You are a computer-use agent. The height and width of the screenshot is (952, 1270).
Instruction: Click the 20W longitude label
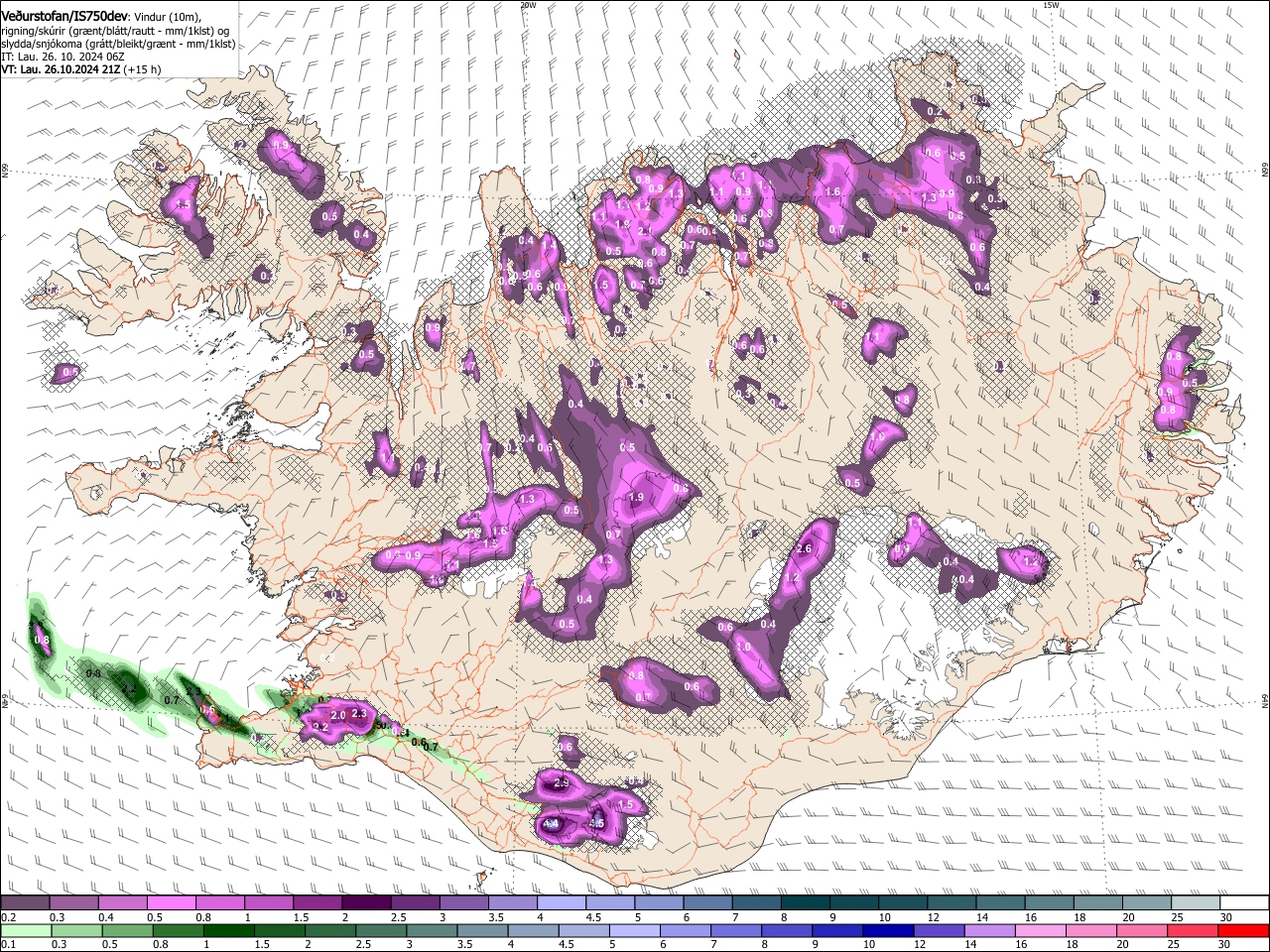click(529, 5)
